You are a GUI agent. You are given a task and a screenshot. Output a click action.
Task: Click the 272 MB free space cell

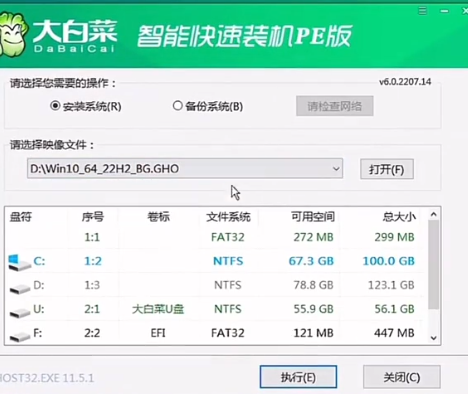[x=313, y=237]
